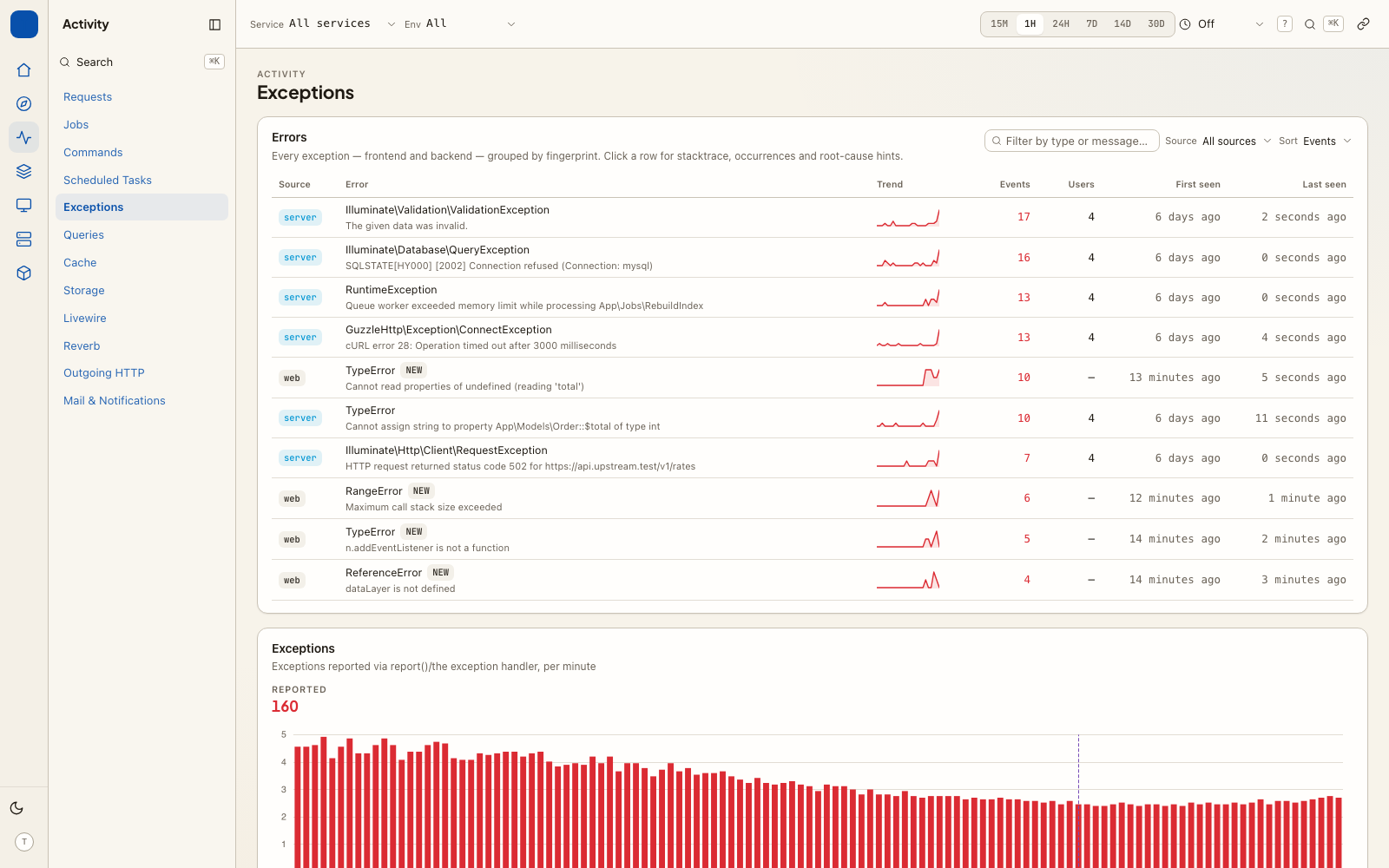Collapse the Activity sidebar panel icon

pyautogui.click(x=215, y=24)
